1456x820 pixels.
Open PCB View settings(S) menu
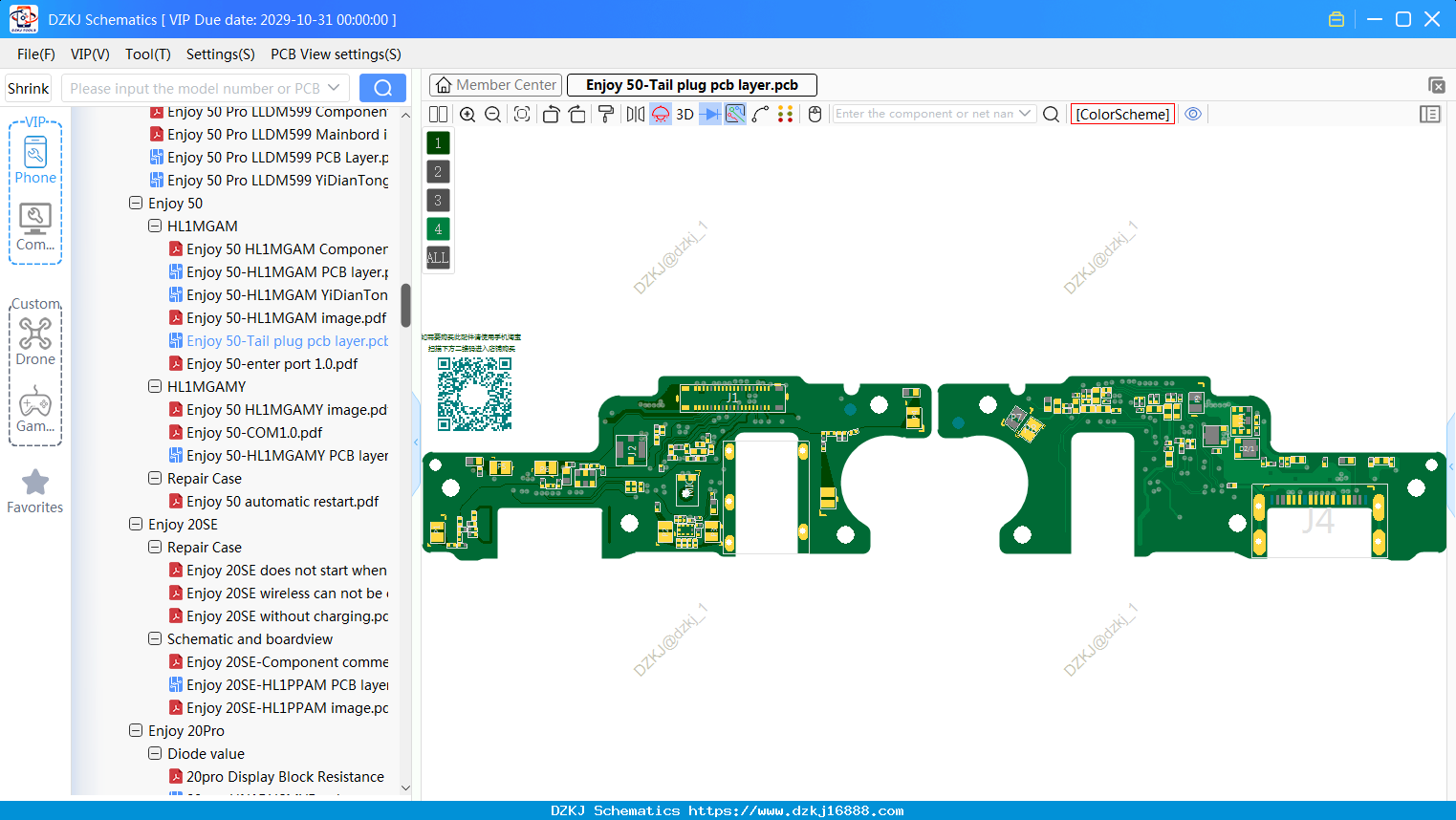pyautogui.click(x=336, y=54)
